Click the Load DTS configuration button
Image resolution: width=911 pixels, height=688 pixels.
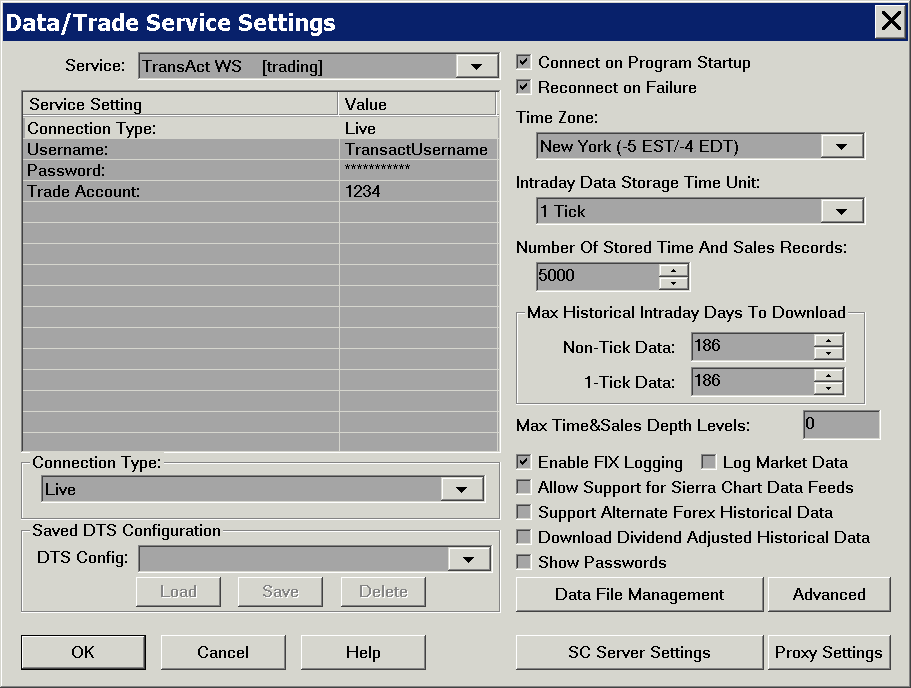[178, 592]
